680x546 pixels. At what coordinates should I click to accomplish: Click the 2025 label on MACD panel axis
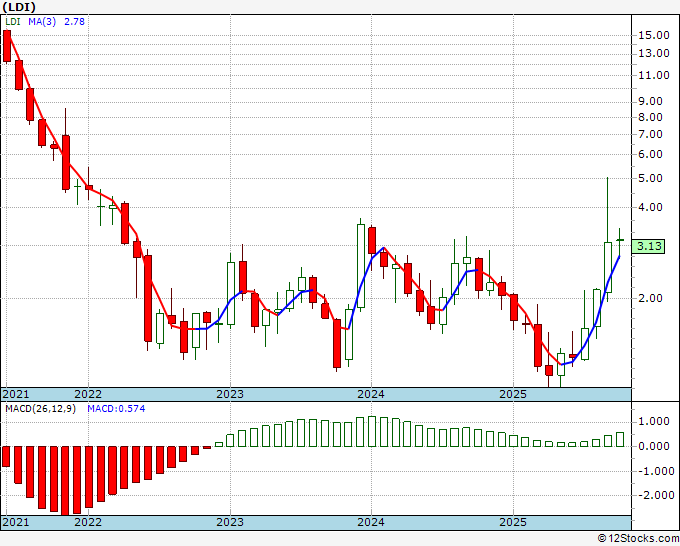[513, 522]
